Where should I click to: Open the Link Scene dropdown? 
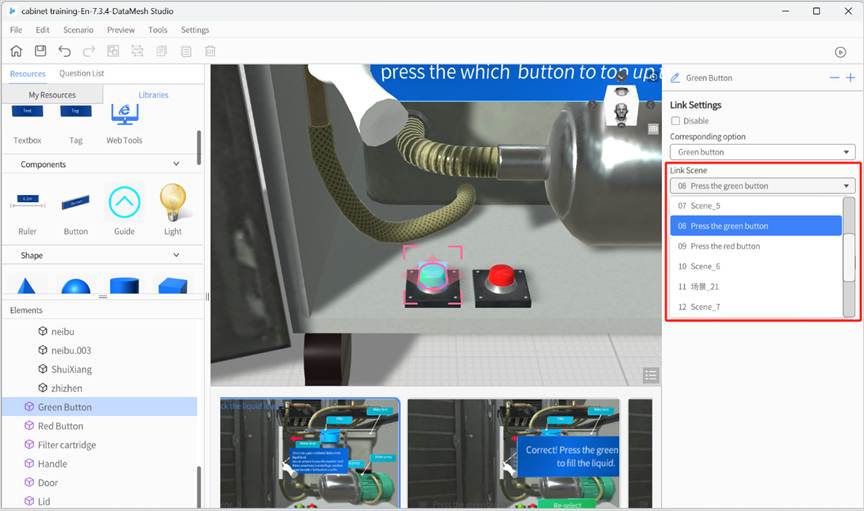click(762, 186)
